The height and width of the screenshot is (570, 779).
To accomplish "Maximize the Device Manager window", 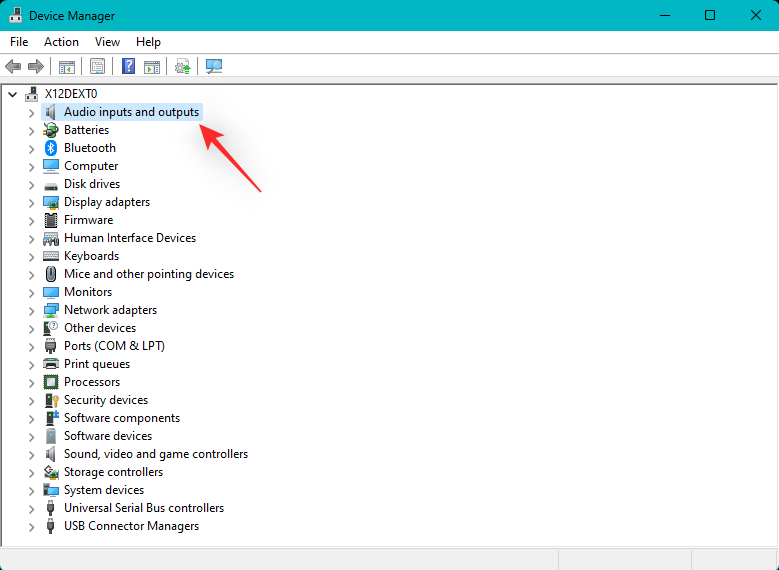I will 710,15.
